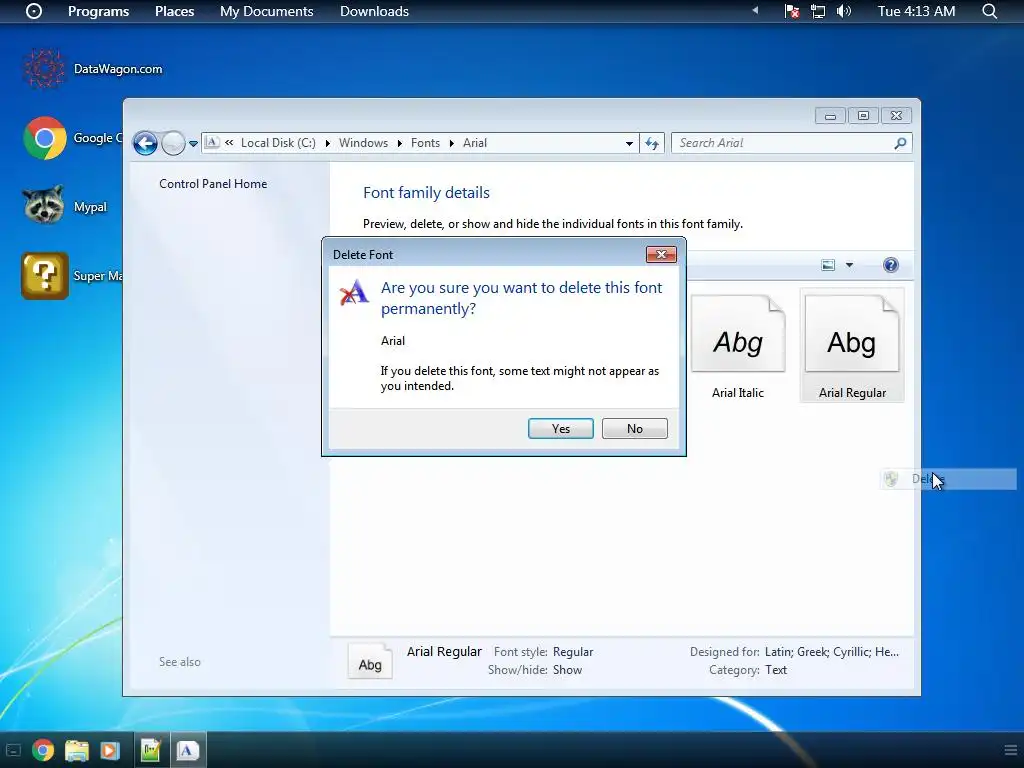Open the Places menu

(x=174, y=11)
